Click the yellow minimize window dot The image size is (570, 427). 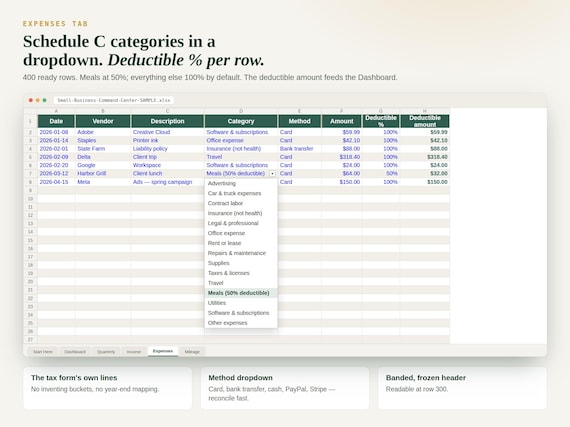(x=37, y=100)
